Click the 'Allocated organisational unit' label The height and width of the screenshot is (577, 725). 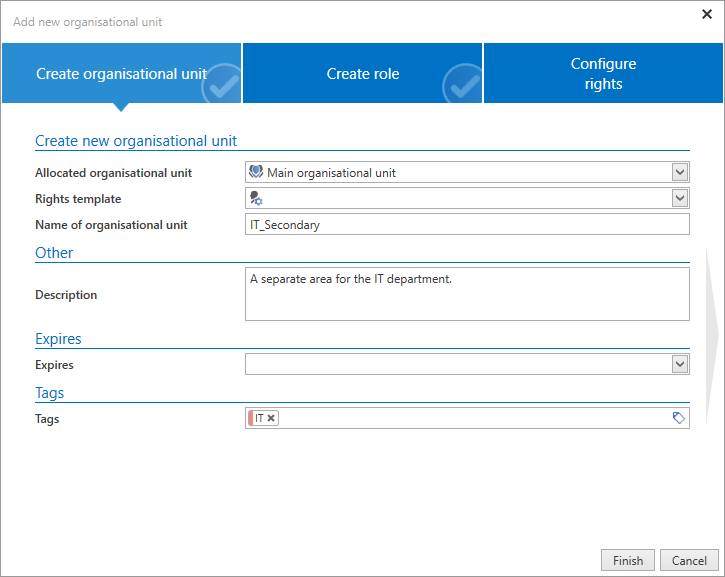click(113, 173)
